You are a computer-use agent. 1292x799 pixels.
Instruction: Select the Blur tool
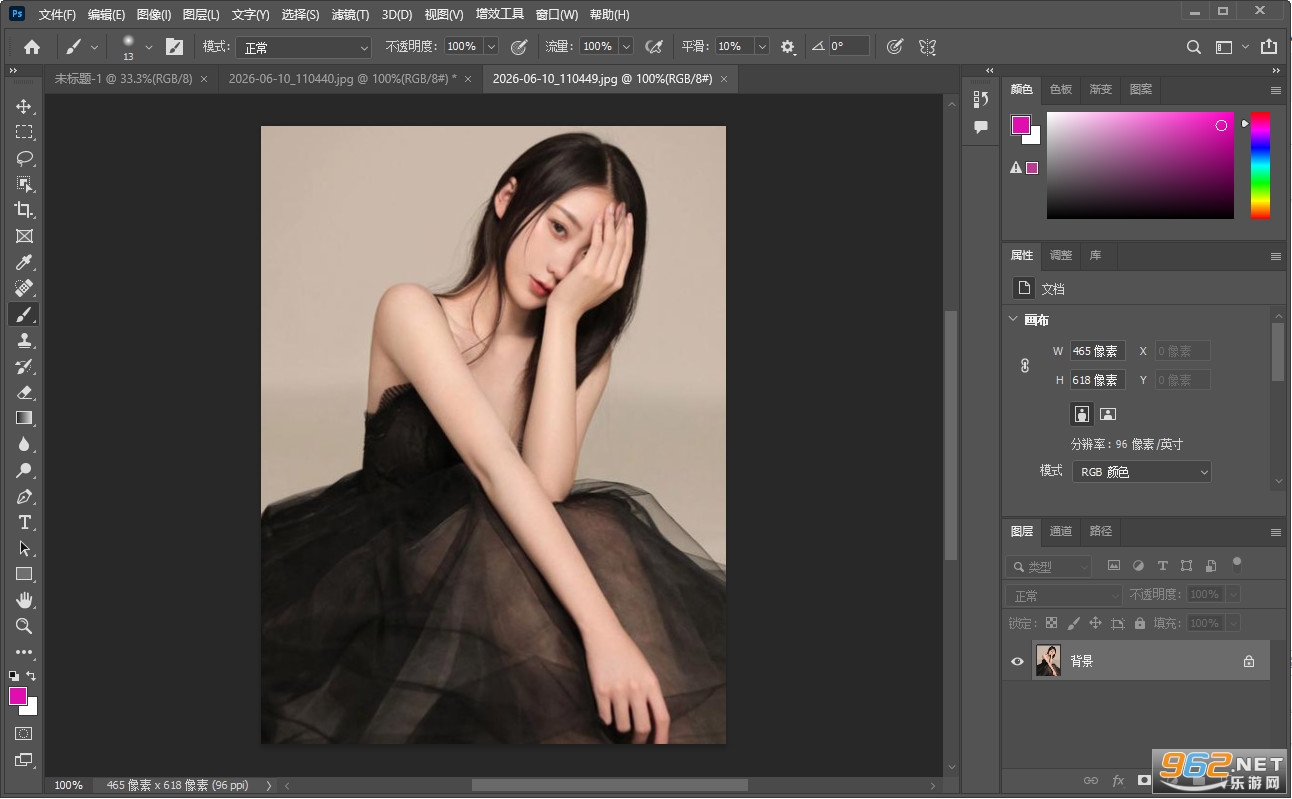[x=24, y=444]
